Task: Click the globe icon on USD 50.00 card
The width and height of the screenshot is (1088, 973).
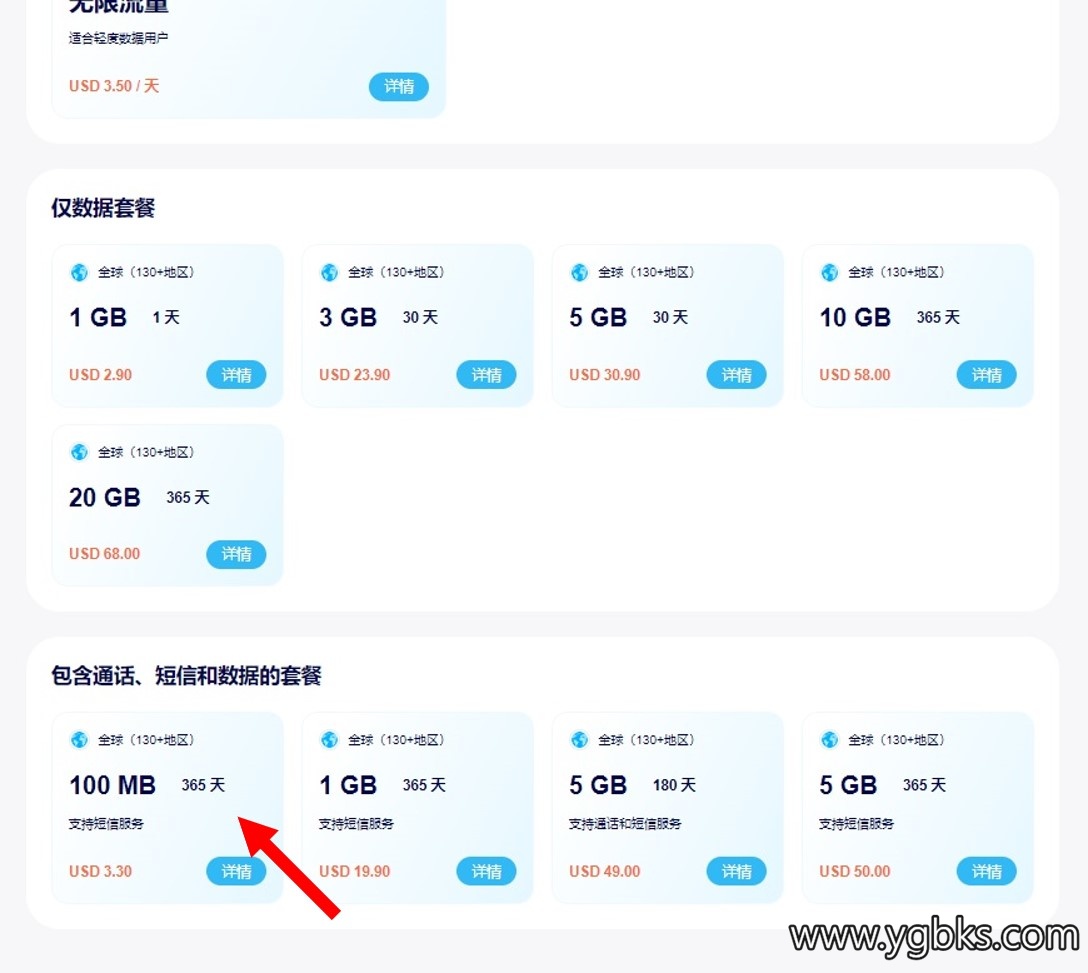Action: [829, 740]
